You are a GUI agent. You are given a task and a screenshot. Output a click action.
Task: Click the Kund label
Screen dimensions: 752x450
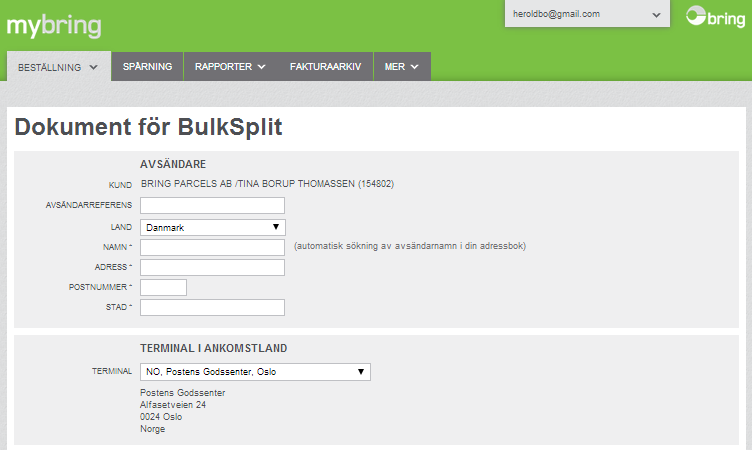click(x=120, y=185)
